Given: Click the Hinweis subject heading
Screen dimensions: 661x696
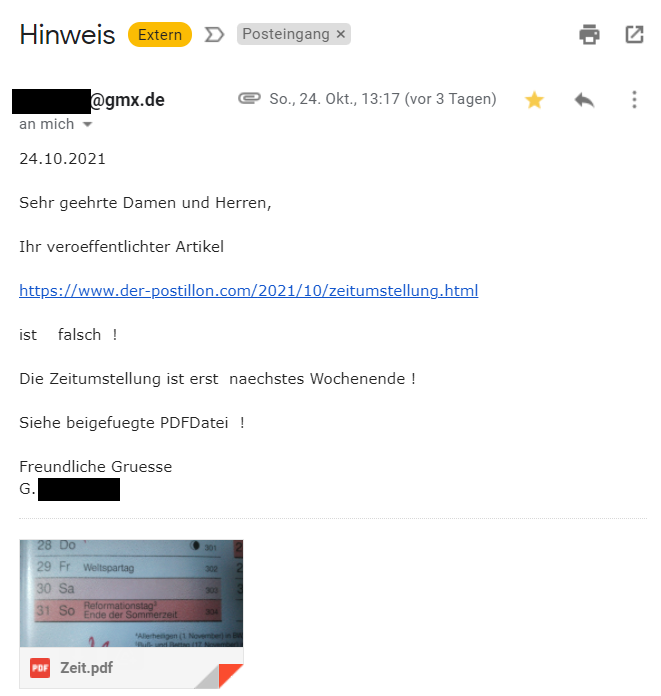Looking at the screenshot, I should [x=67, y=35].
